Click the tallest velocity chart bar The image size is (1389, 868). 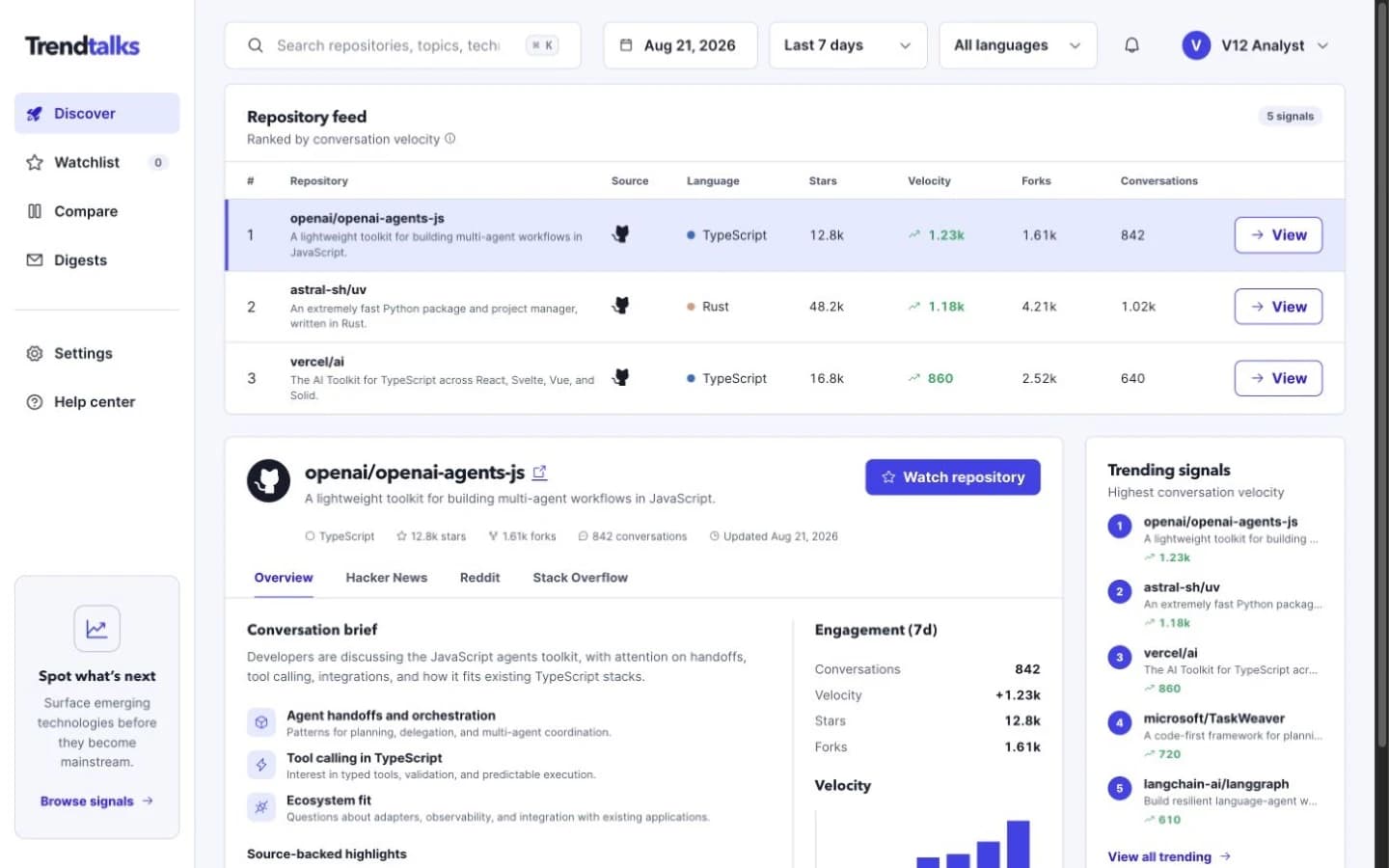tap(1018, 844)
